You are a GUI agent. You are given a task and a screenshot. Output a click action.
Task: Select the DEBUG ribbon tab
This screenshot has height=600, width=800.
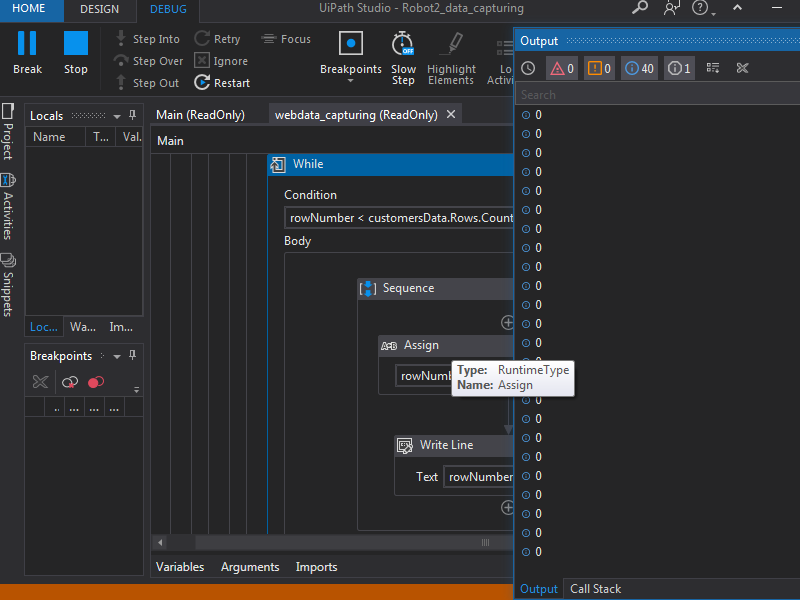168,9
